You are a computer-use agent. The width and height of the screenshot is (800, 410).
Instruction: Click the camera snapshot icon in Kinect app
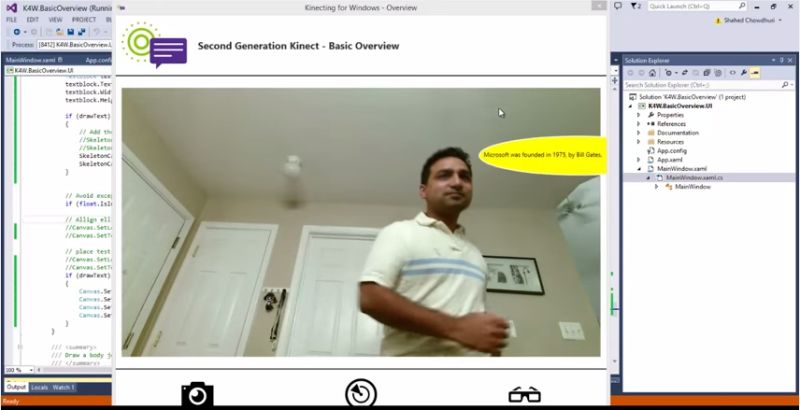[197, 395]
